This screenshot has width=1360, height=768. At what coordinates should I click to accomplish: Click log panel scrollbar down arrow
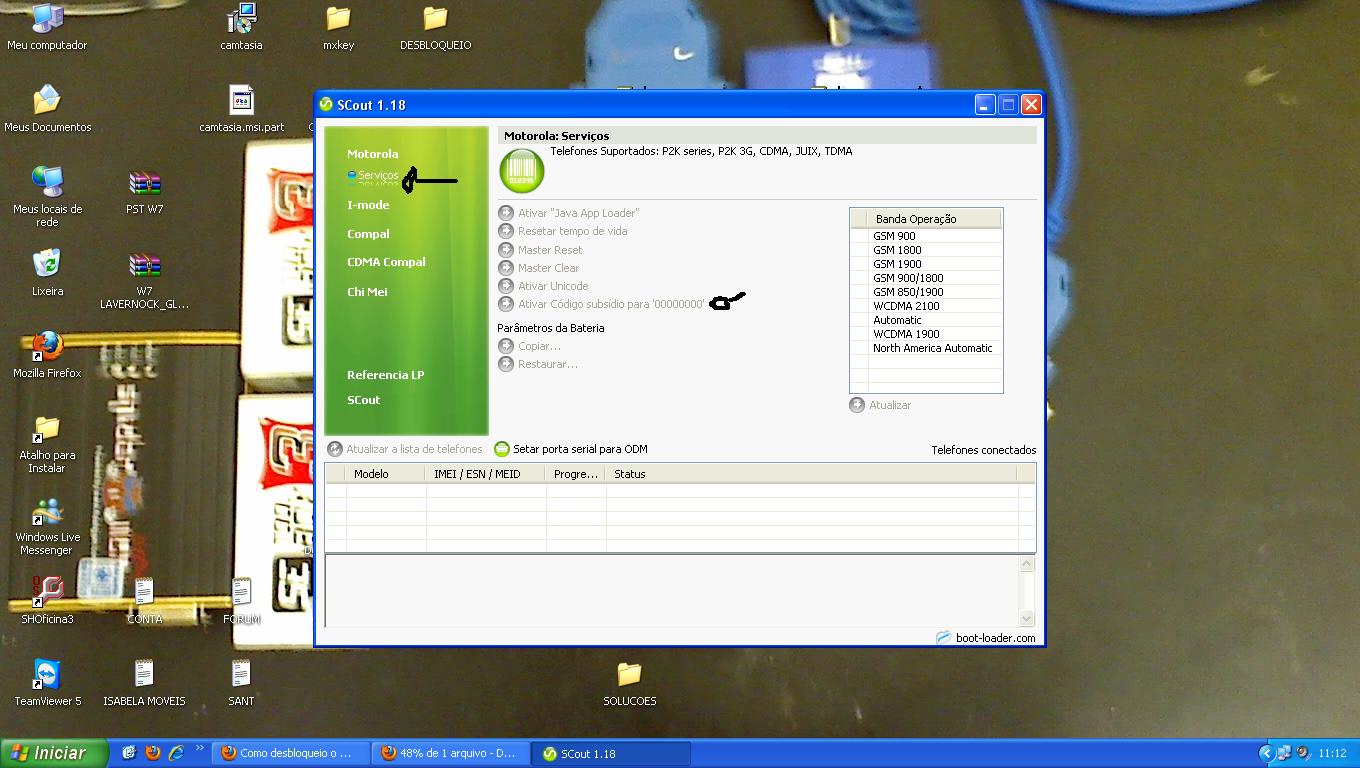[x=1026, y=618]
